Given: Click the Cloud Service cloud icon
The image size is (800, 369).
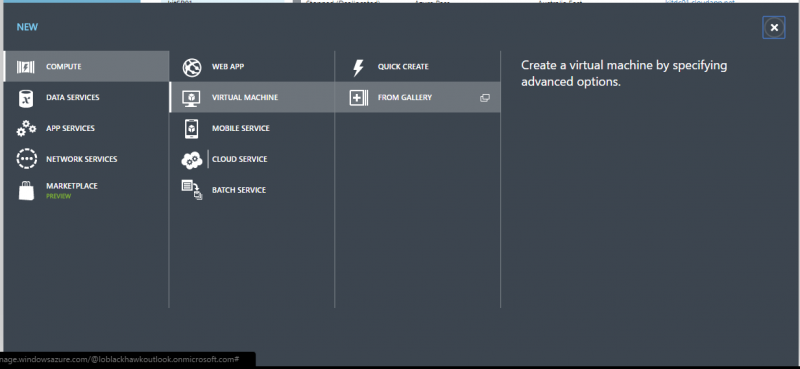Looking at the screenshot, I should (192, 160).
